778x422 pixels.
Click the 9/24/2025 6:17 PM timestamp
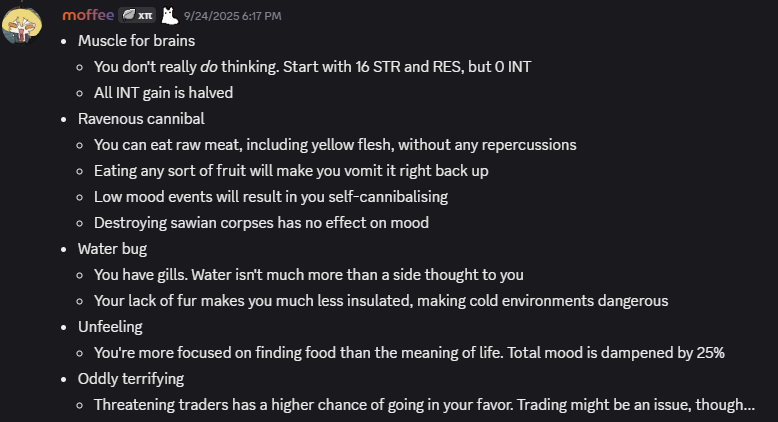pyautogui.click(x=232, y=16)
